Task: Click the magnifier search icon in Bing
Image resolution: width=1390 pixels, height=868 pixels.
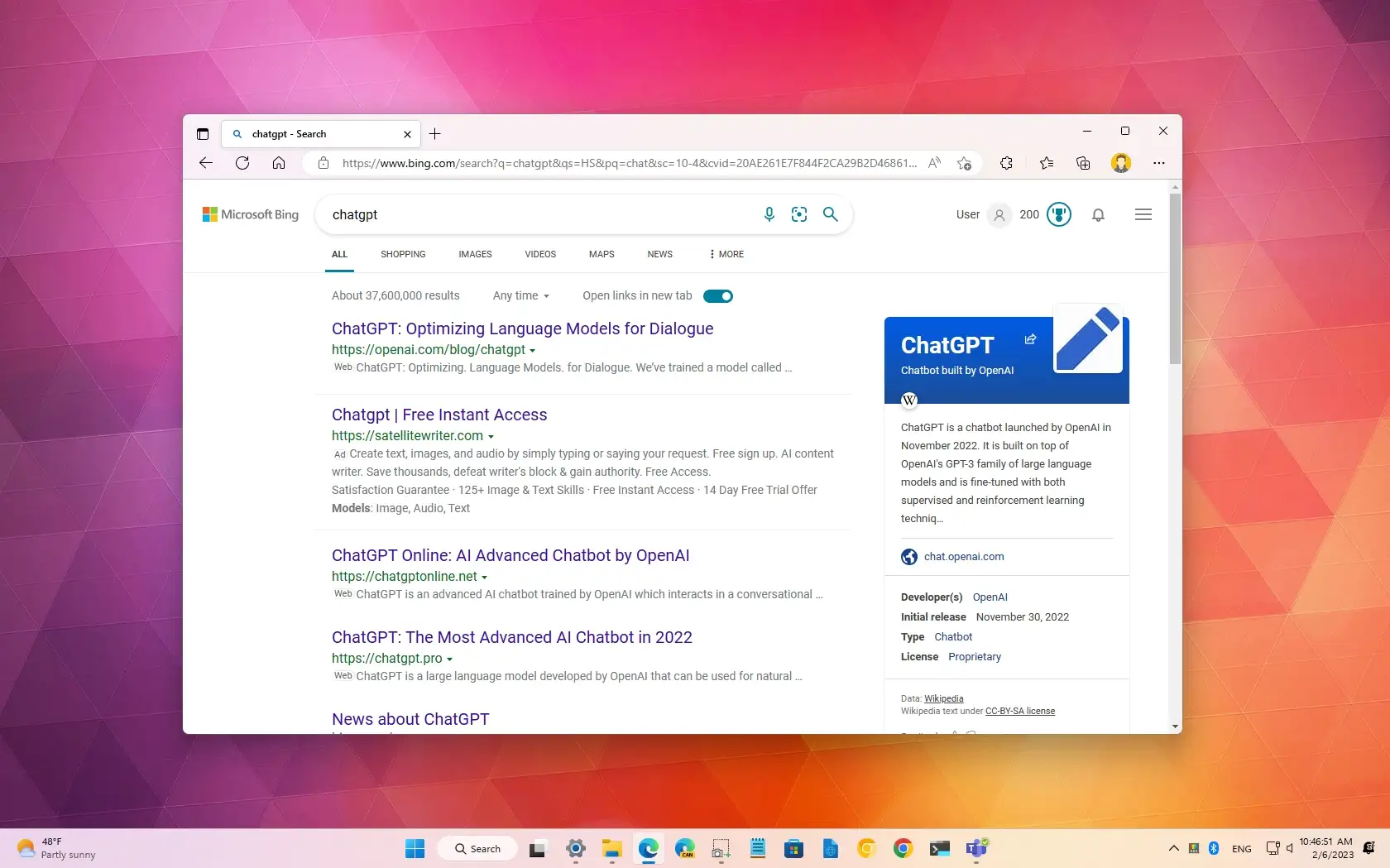Action: point(831,215)
